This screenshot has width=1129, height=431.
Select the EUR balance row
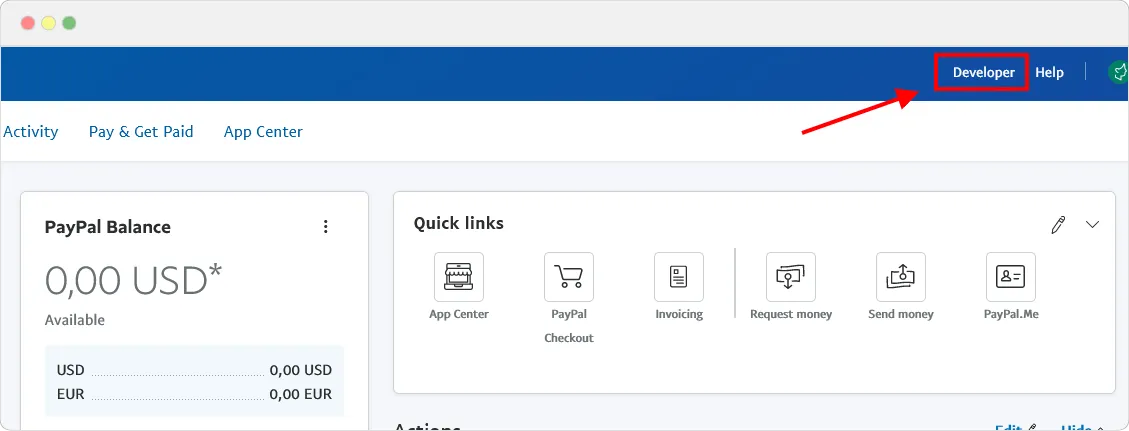click(194, 394)
